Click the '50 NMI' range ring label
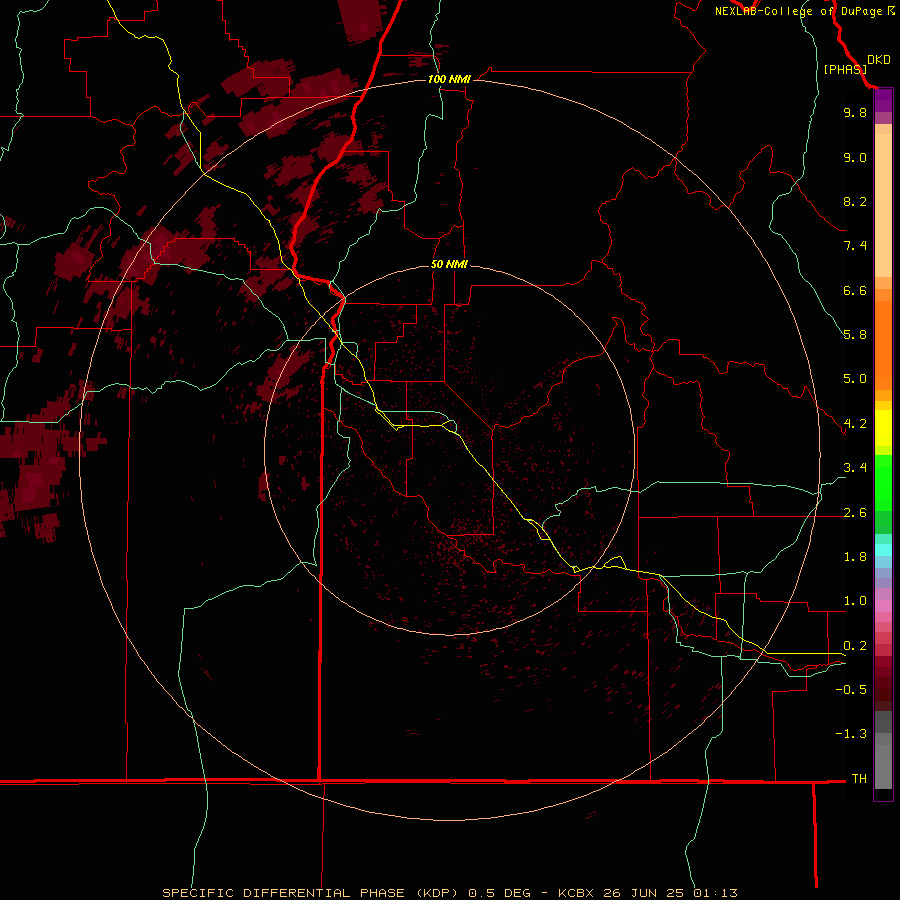The image size is (900, 900). tap(449, 264)
